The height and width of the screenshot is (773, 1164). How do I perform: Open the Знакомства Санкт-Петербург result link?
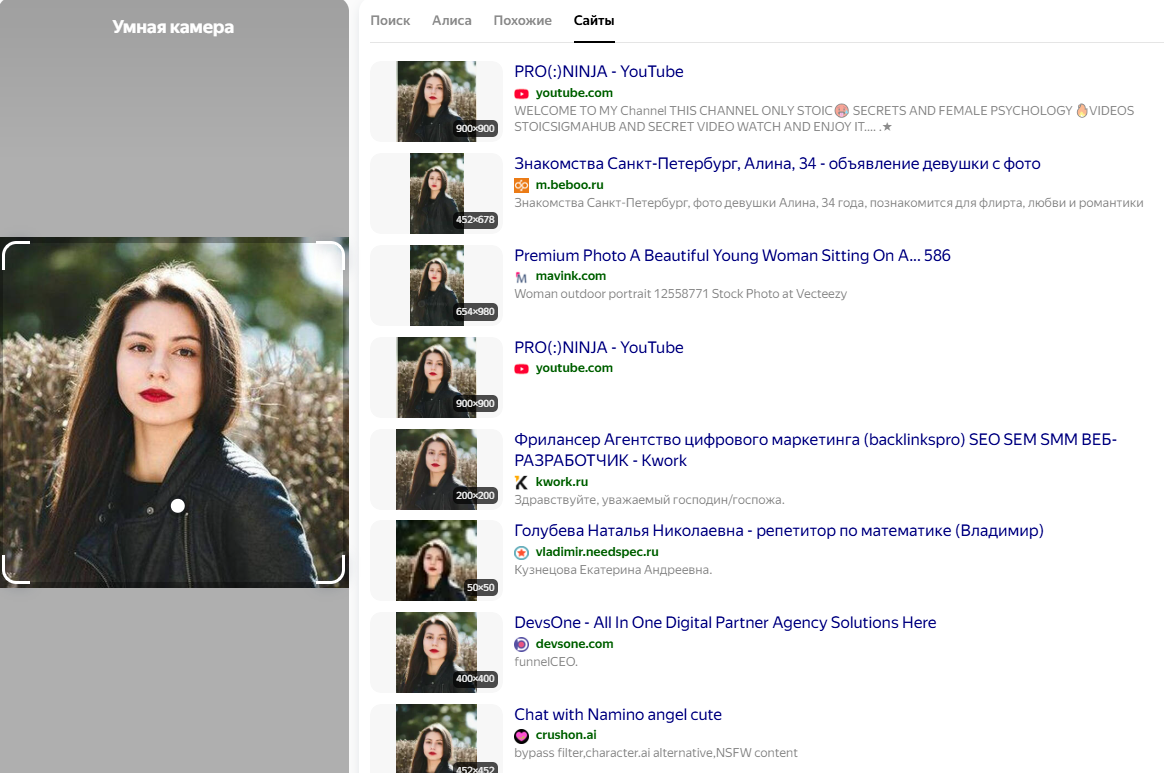[777, 164]
